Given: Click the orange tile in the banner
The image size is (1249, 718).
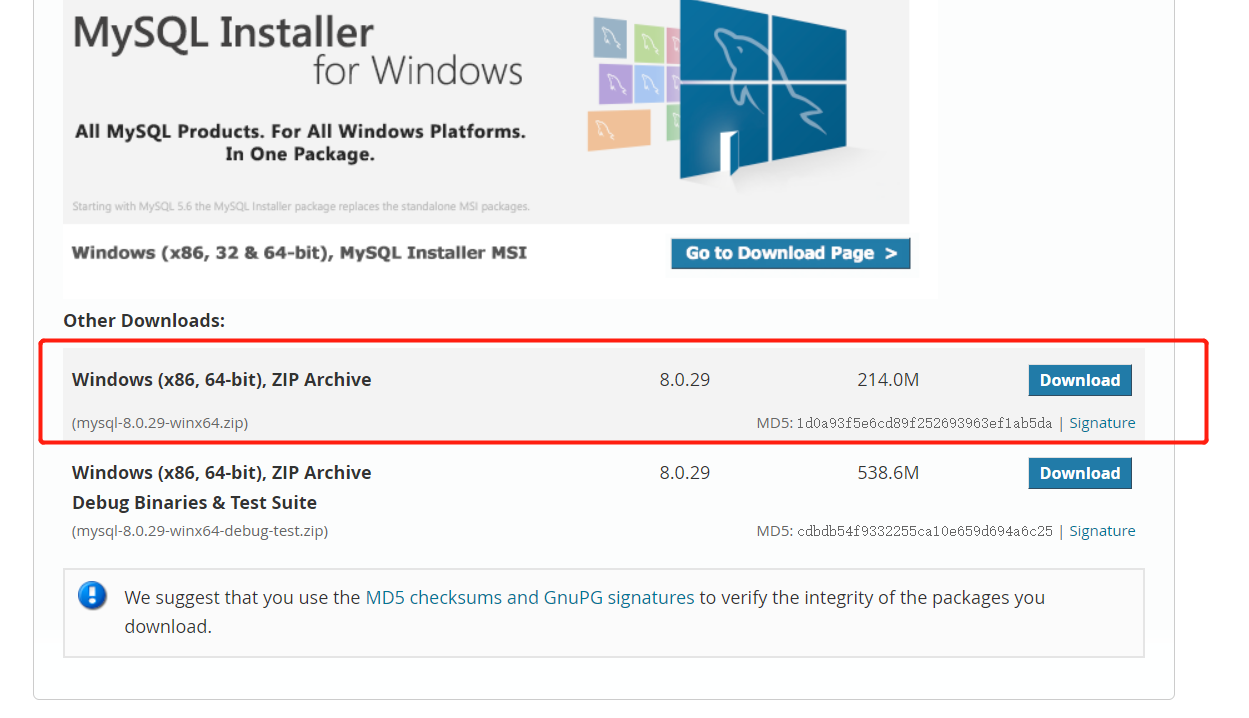Looking at the screenshot, I should pyautogui.click(x=618, y=130).
